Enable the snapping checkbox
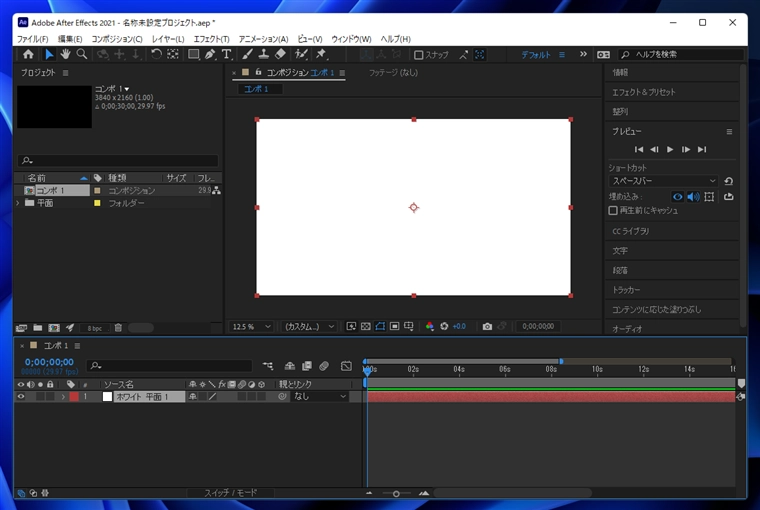Screen dimensions: 760x510 click(419, 55)
